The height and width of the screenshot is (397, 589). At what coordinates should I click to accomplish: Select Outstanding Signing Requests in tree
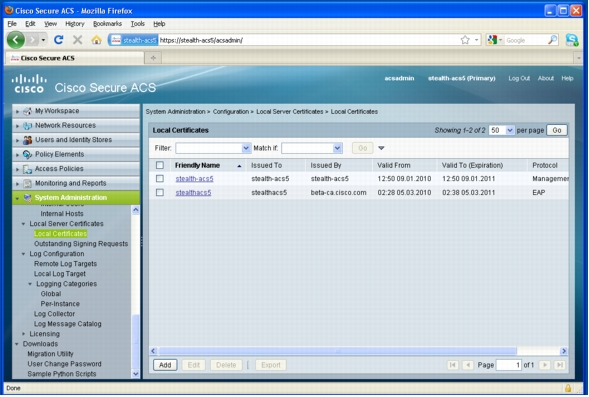(x=81, y=244)
